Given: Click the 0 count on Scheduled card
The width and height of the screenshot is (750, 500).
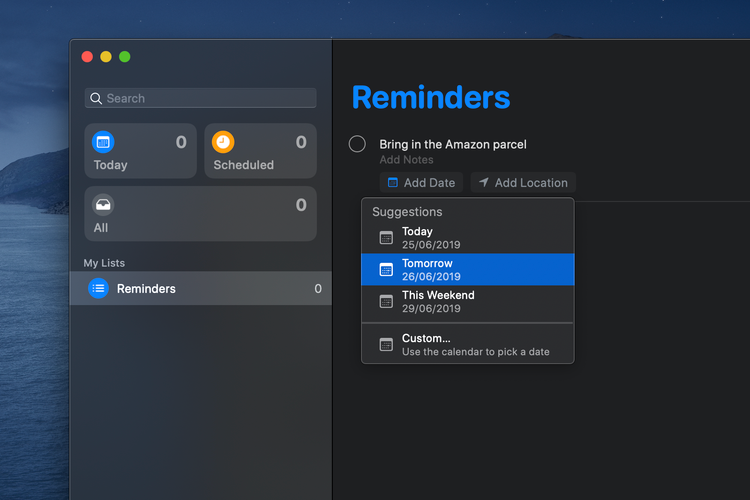Looking at the screenshot, I should tap(301, 142).
